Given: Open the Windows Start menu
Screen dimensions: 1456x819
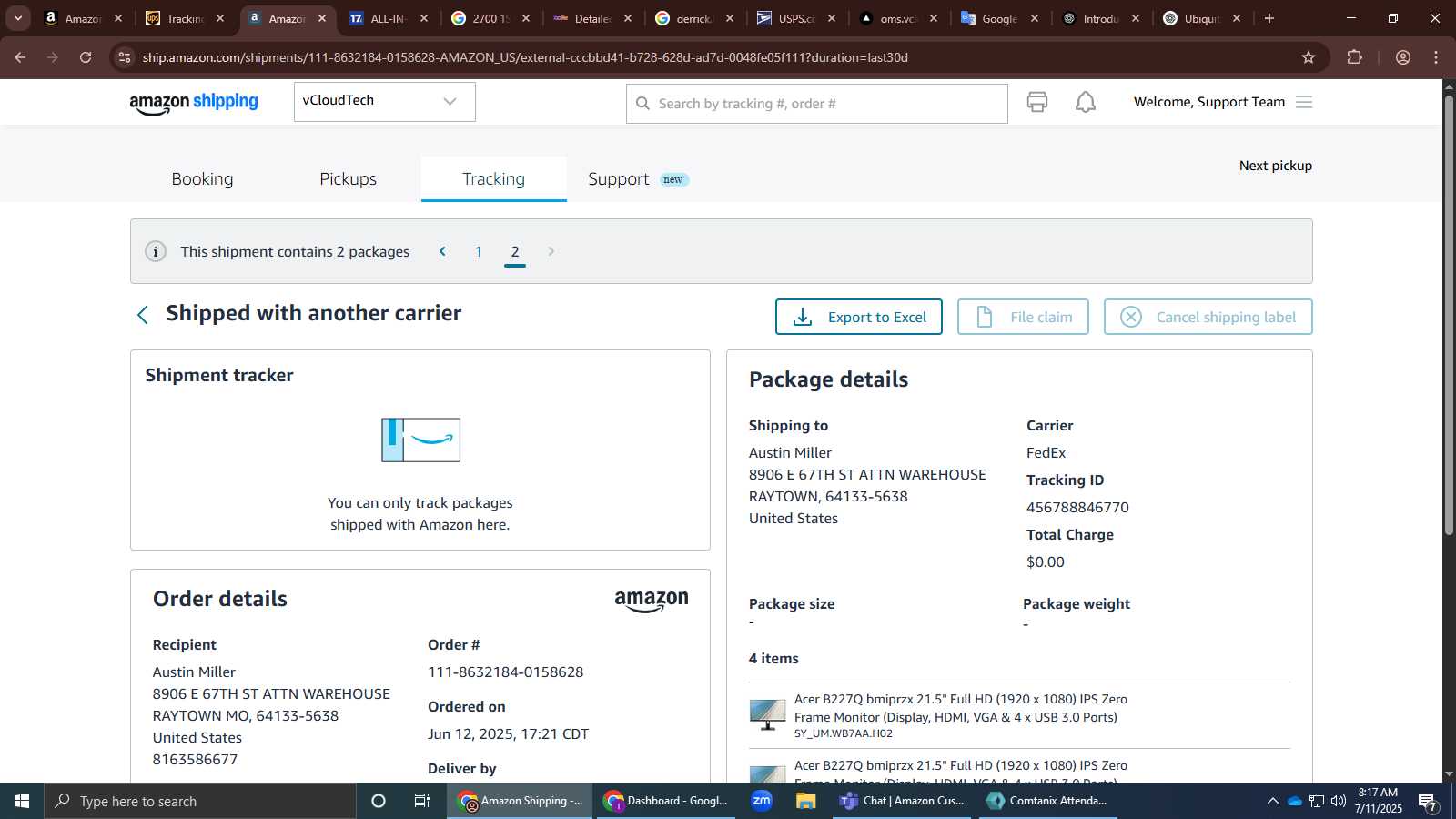Looking at the screenshot, I should (22, 801).
